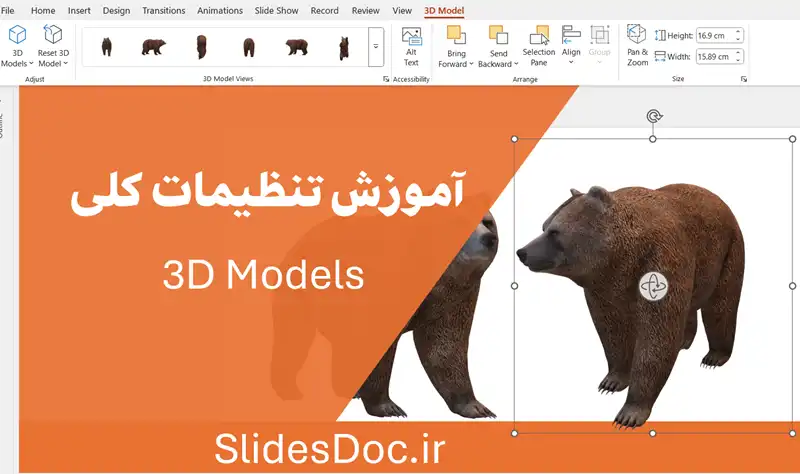Select the 3D Model ribbon tab
The height and width of the screenshot is (474, 800).
444,10
